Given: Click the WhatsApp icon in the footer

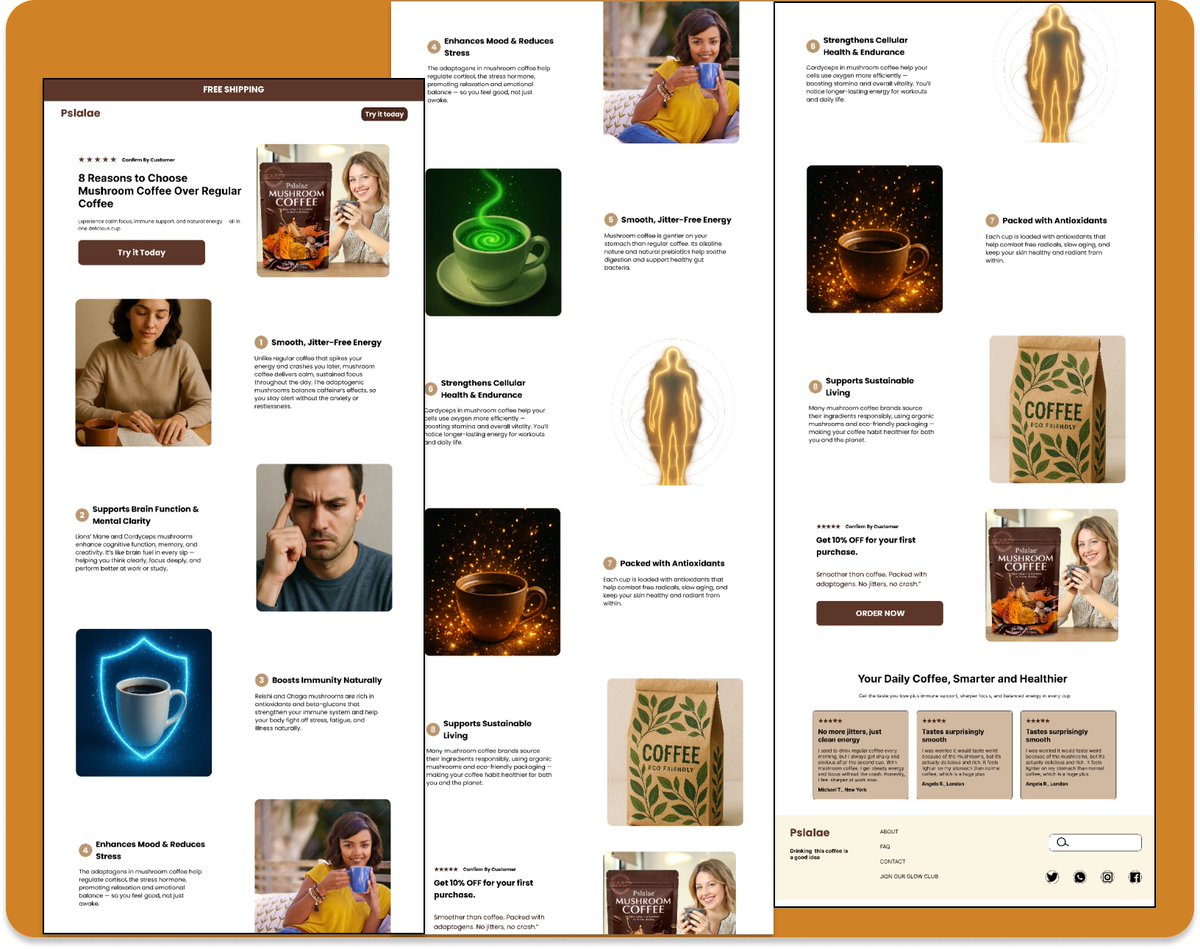Looking at the screenshot, I should [1080, 877].
